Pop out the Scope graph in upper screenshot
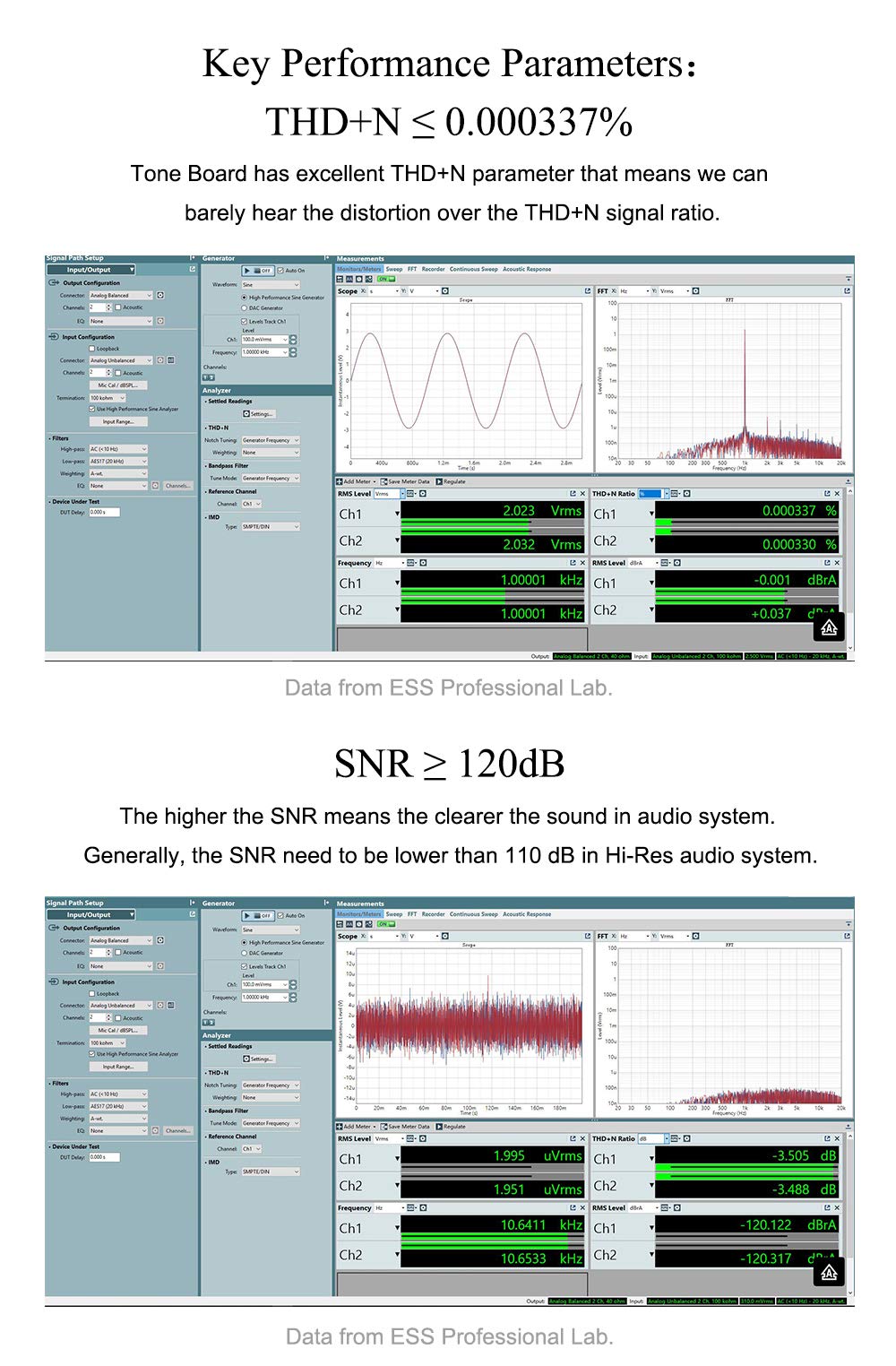Image resolution: width=896 pixels, height=1366 pixels. 588,291
